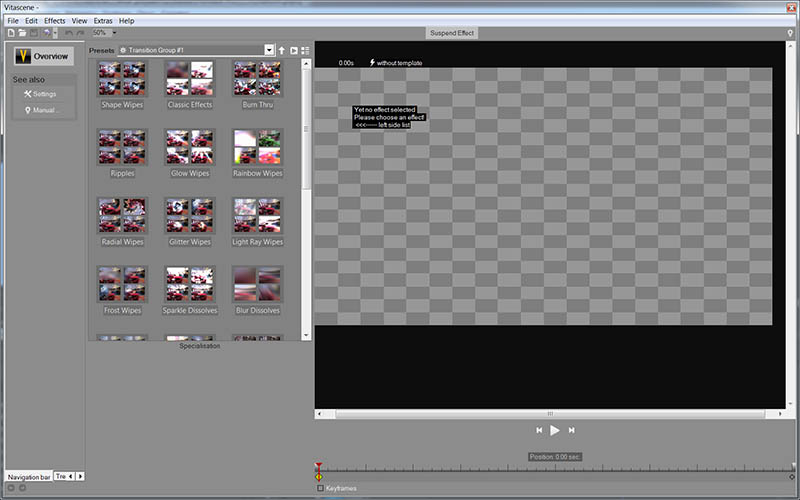Open the Edit menu
Image resolution: width=800 pixels, height=500 pixels.
[x=31, y=21]
